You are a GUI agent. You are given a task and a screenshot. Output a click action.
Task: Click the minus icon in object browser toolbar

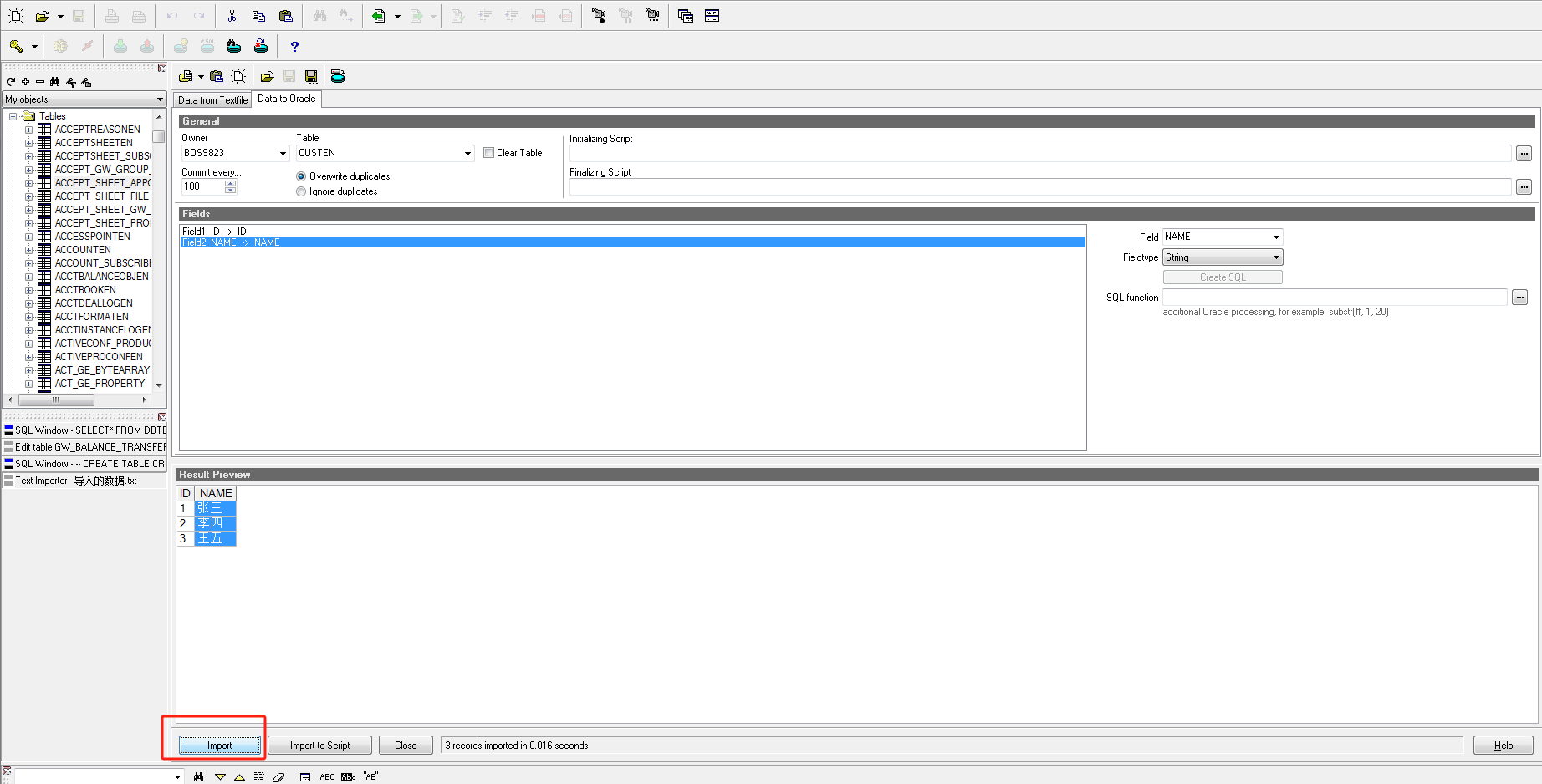pyautogui.click(x=40, y=82)
